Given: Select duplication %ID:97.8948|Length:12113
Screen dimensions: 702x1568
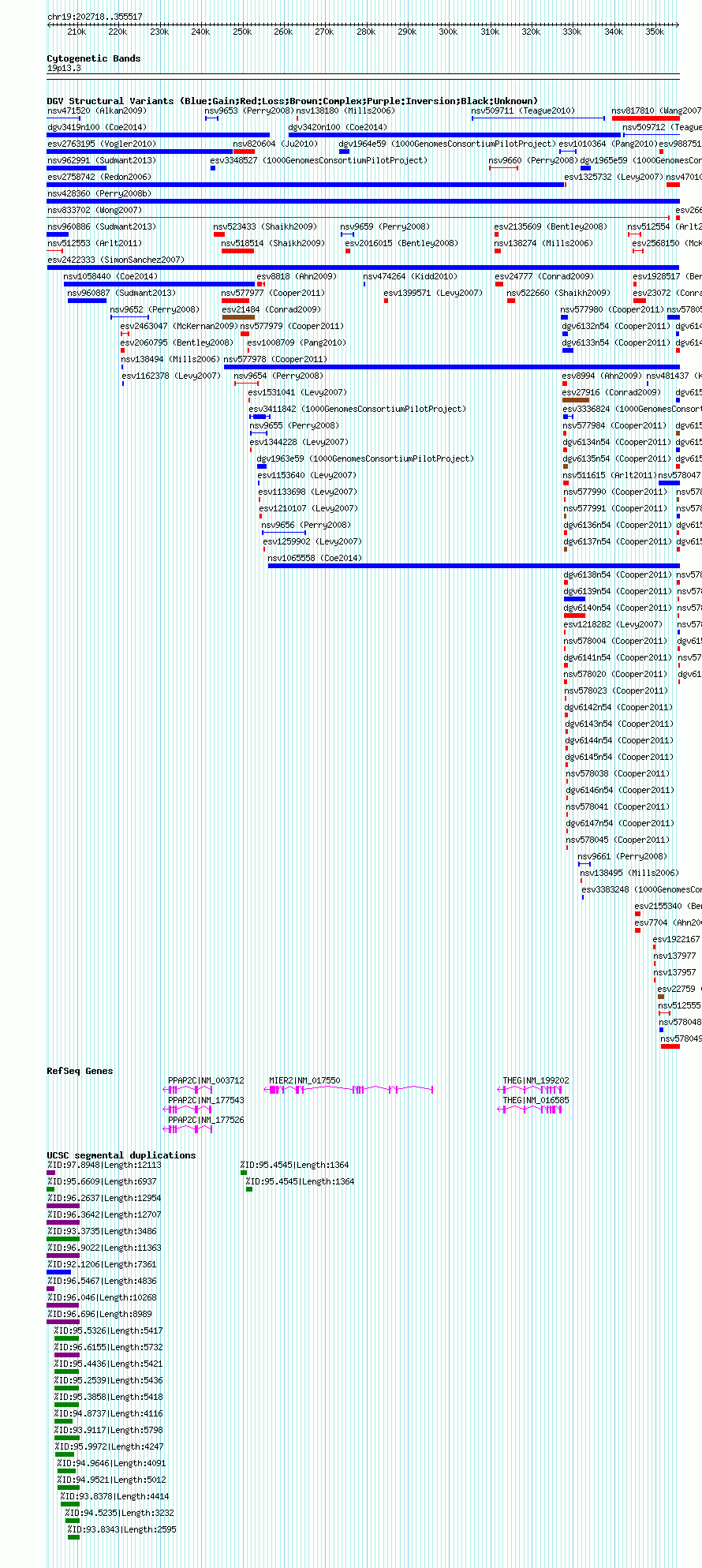Looking at the screenshot, I should pyautogui.click(x=104, y=1165).
